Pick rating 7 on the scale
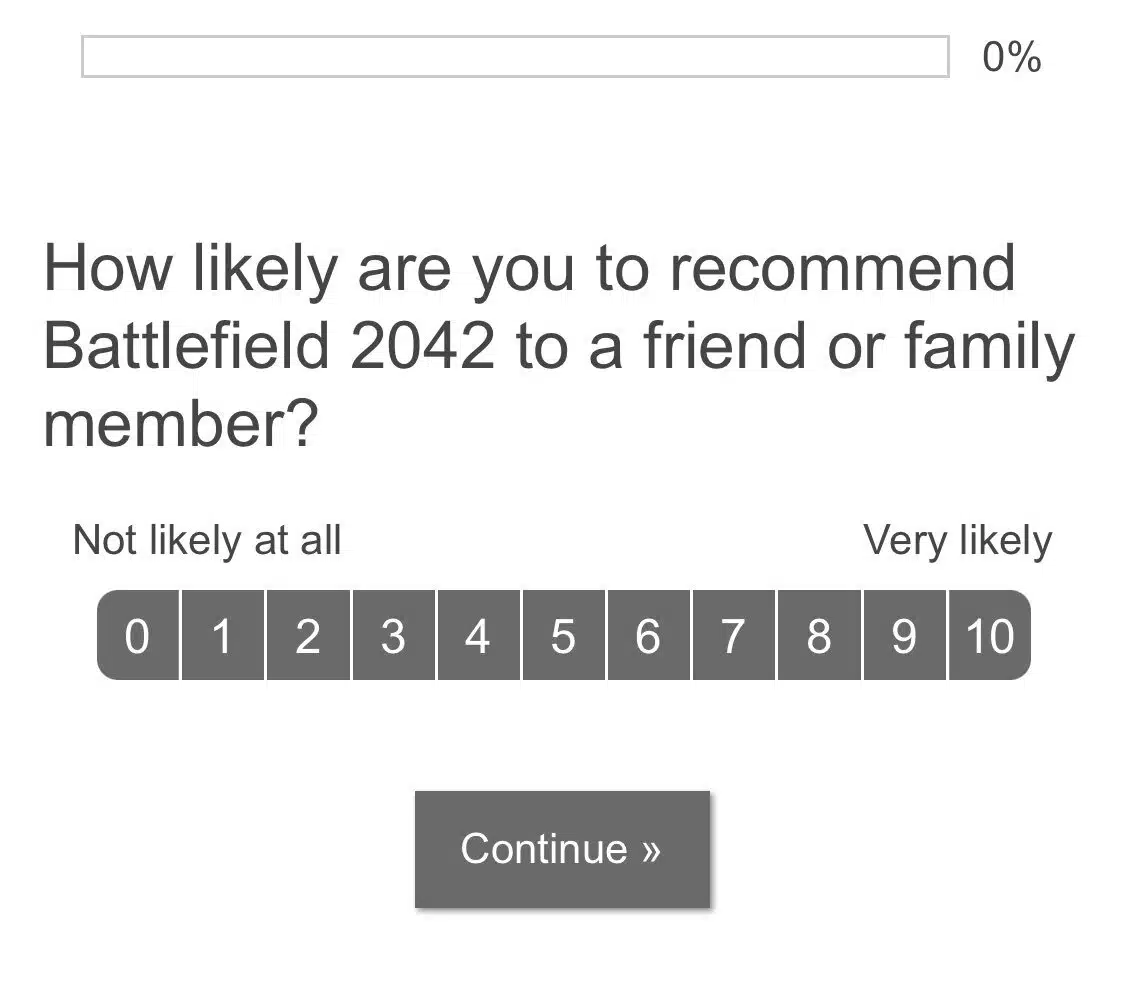Viewport: 1125px width, 995px height. pyautogui.click(x=733, y=636)
